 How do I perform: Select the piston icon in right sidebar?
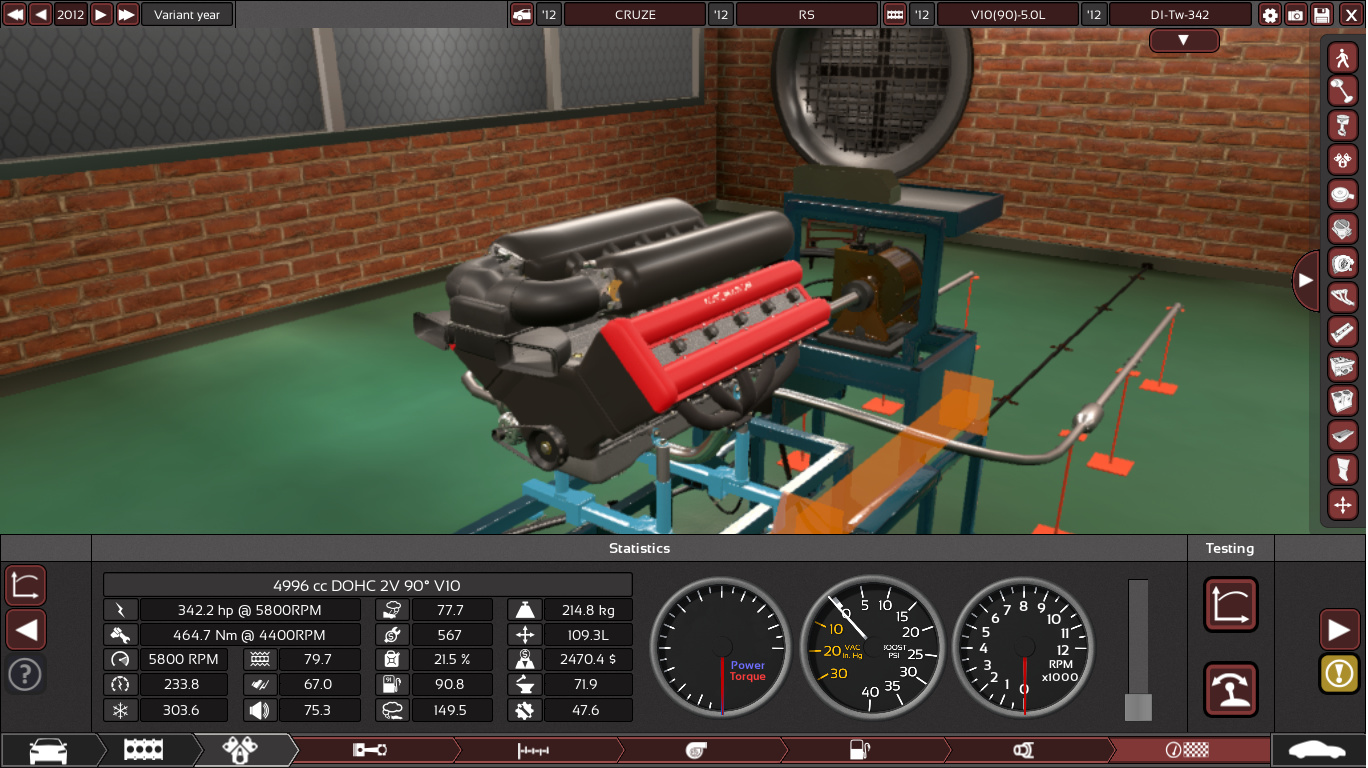point(1342,125)
